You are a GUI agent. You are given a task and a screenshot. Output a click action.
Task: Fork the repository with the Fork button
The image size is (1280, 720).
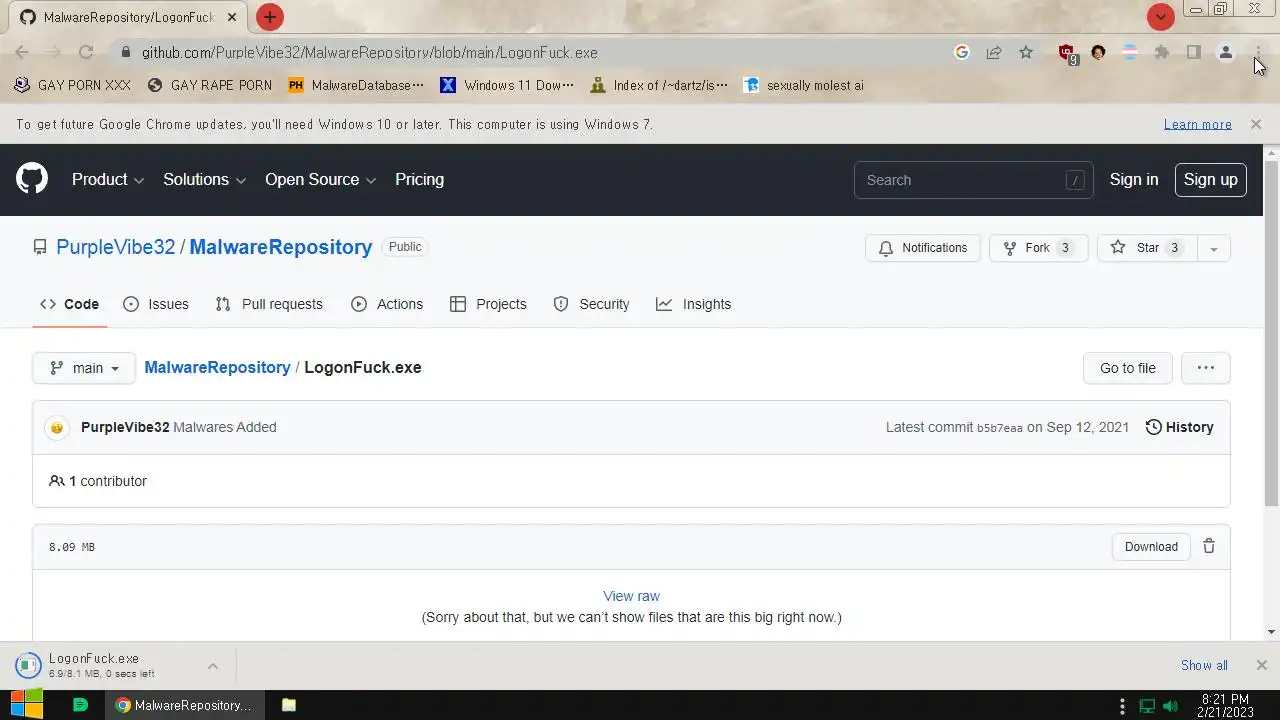point(1039,248)
